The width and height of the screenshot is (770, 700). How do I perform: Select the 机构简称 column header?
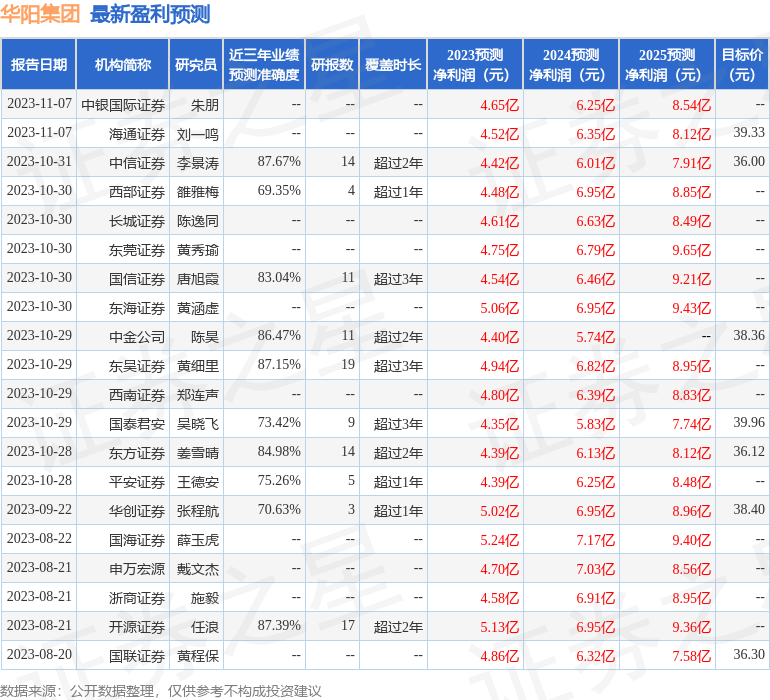coord(123,64)
